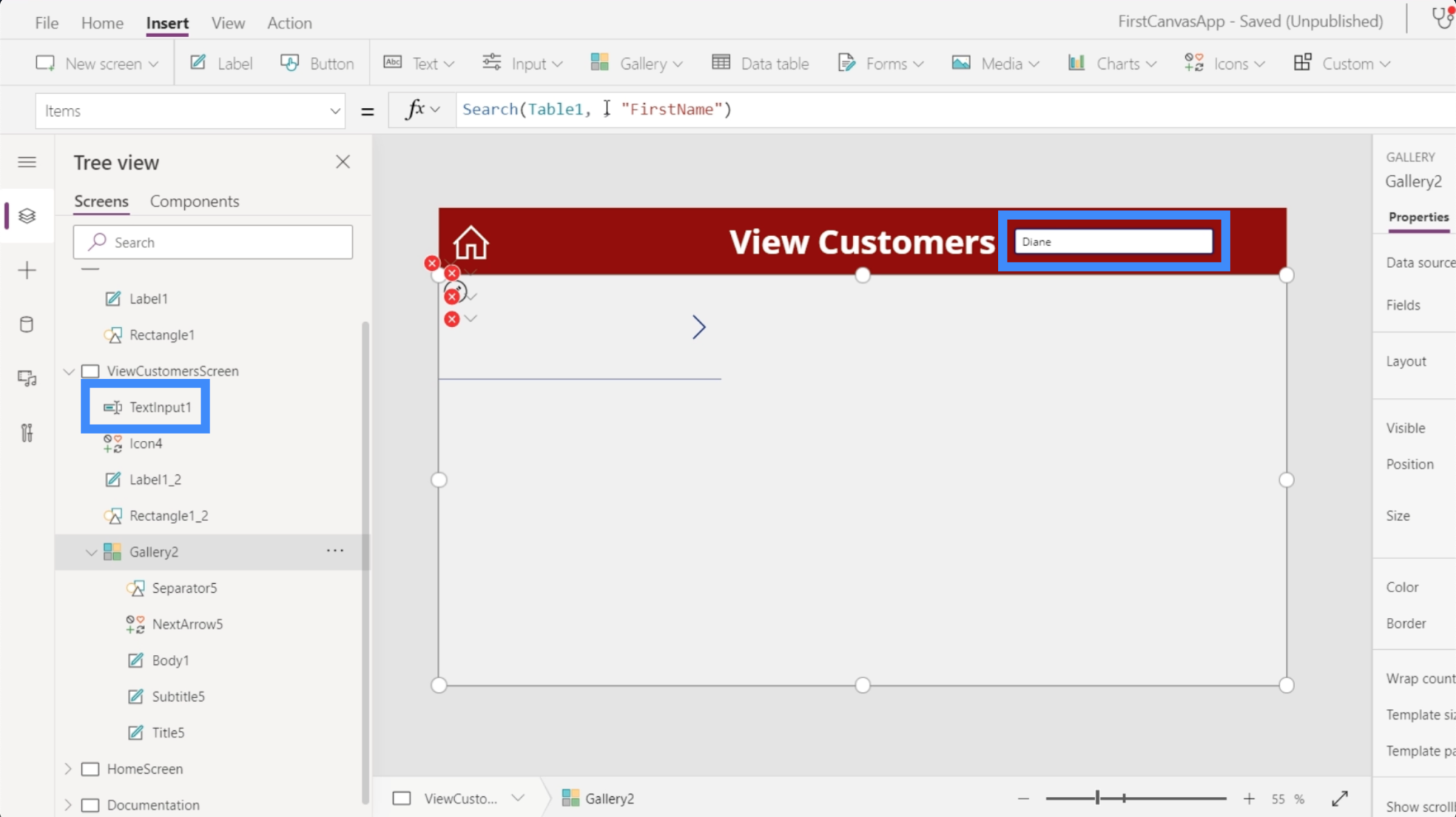Select the Screens tab in tree view
This screenshot has height=817, width=1456.
tap(100, 201)
